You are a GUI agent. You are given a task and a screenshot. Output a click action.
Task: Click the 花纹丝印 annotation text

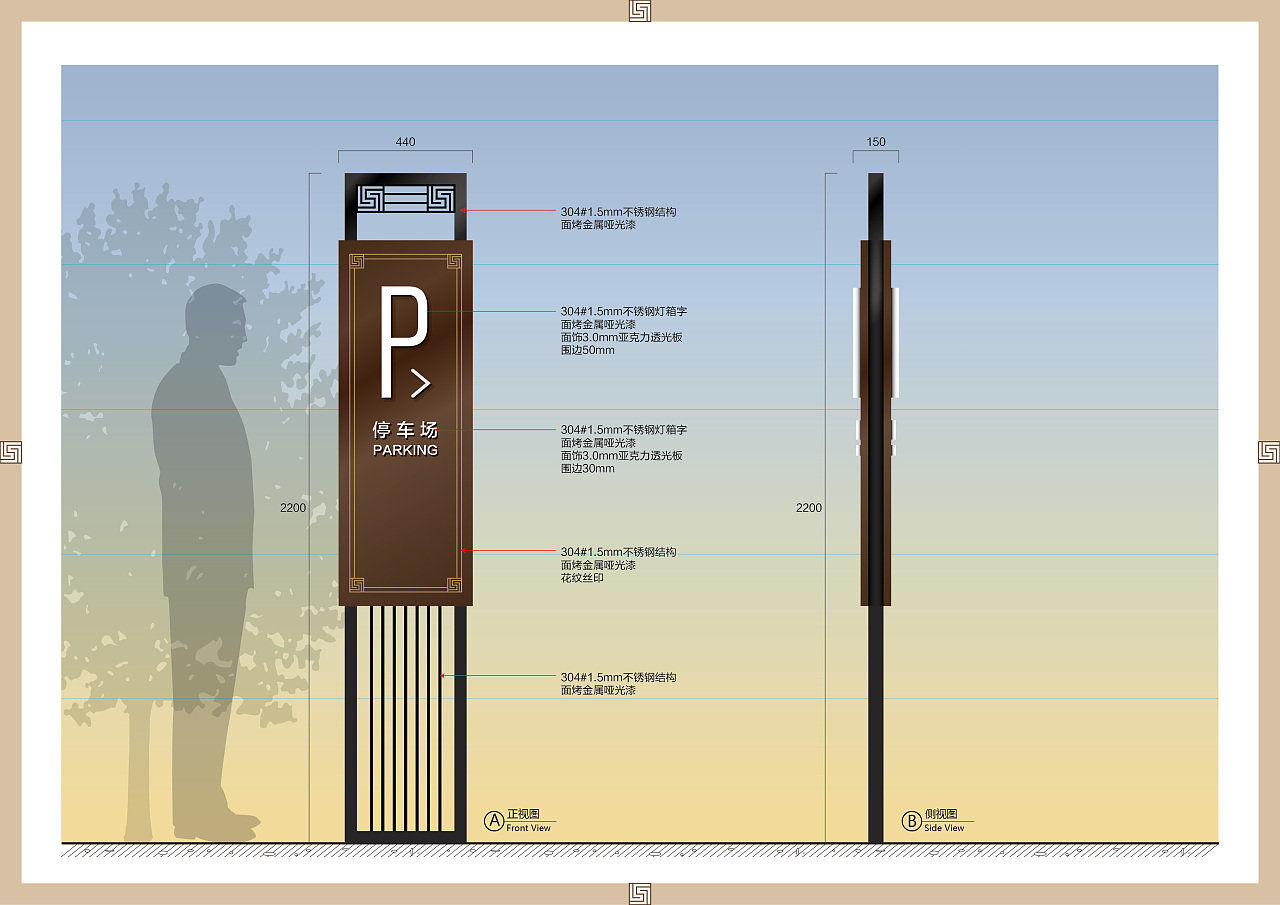tap(582, 578)
